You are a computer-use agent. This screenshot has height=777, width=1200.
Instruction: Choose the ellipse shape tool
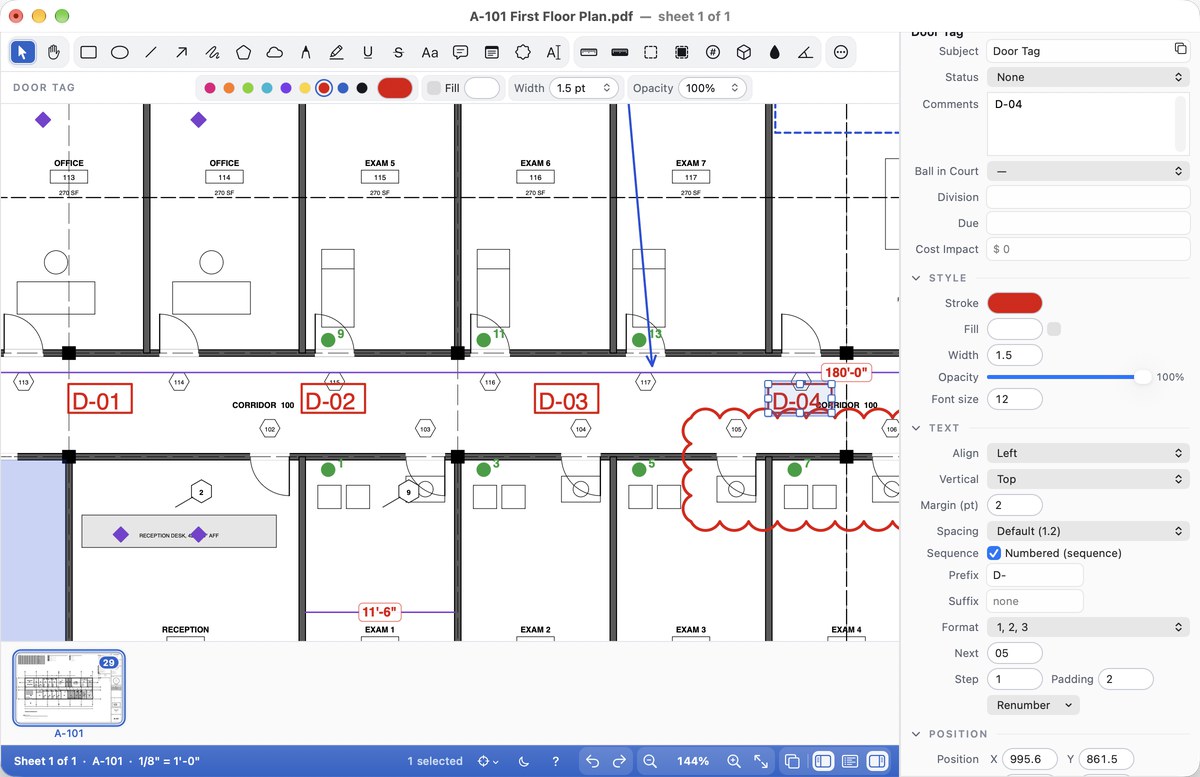119,52
